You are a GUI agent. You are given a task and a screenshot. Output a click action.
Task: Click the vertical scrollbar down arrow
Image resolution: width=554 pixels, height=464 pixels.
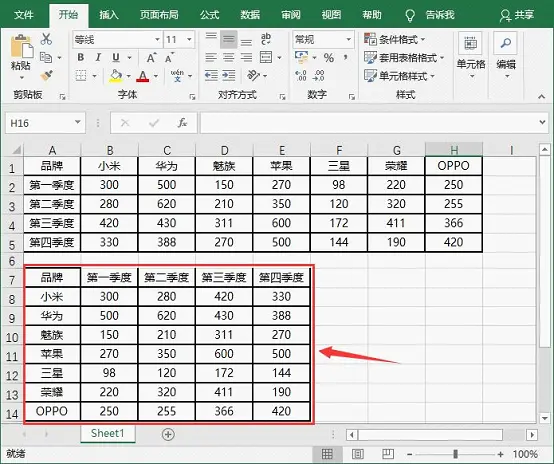[x=544, y=418]
